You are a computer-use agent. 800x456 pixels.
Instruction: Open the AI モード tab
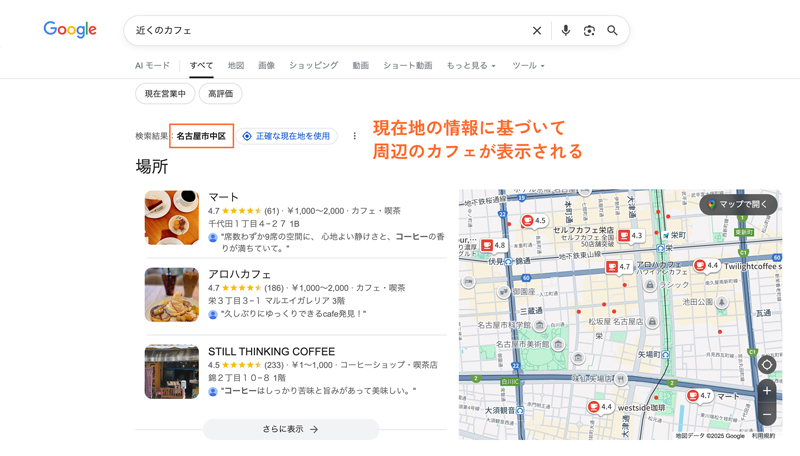[x=153, y=66]
